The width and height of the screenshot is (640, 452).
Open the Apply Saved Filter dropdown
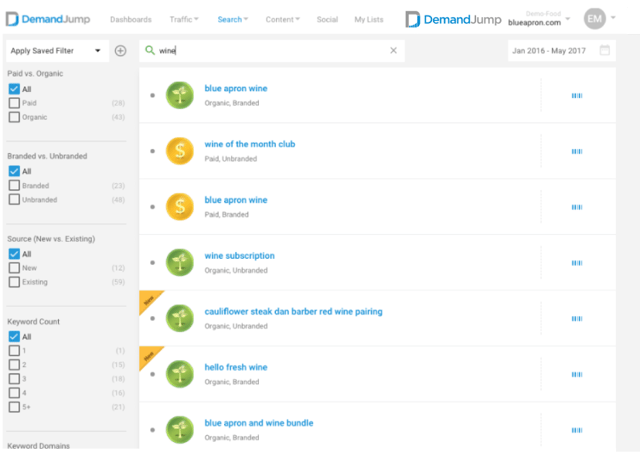[x=58, y=51]
